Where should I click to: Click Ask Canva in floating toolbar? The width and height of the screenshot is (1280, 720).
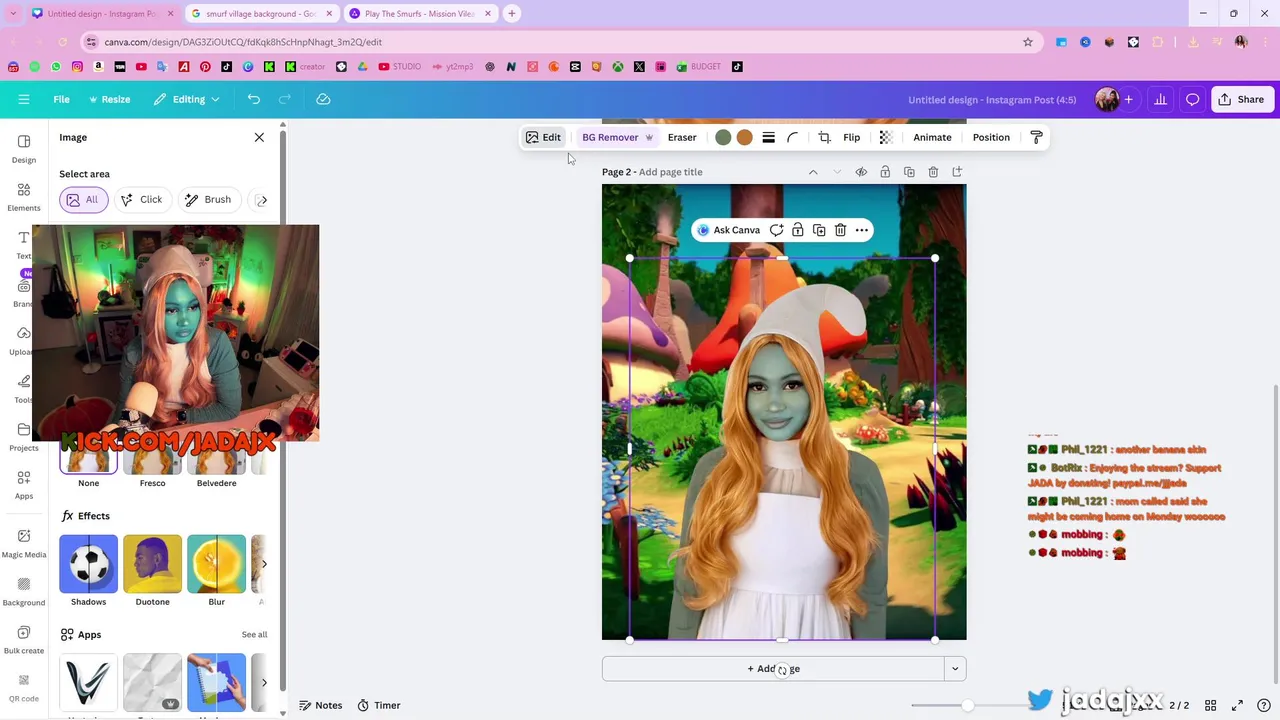tap(728, 230)
